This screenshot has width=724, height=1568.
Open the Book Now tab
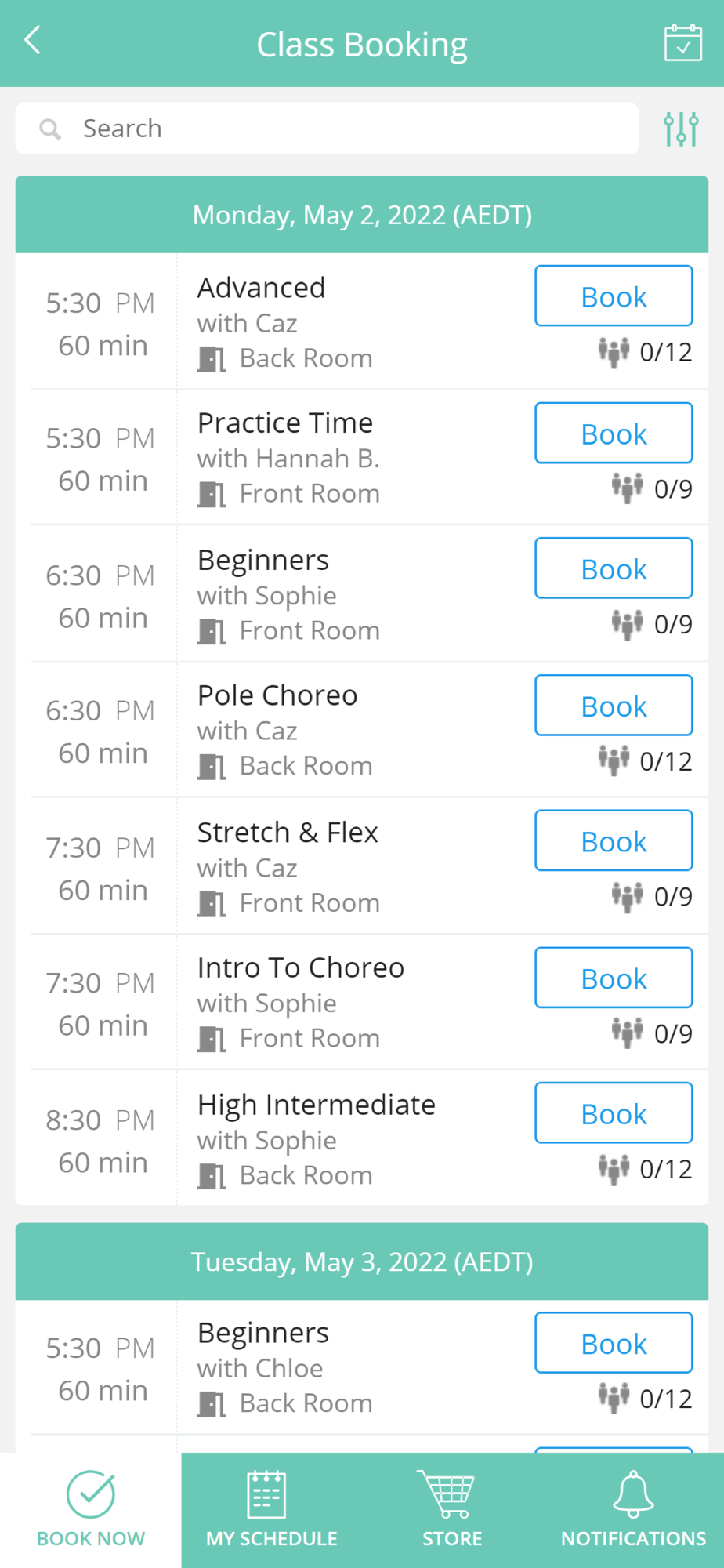click(x=91, y=1510)
